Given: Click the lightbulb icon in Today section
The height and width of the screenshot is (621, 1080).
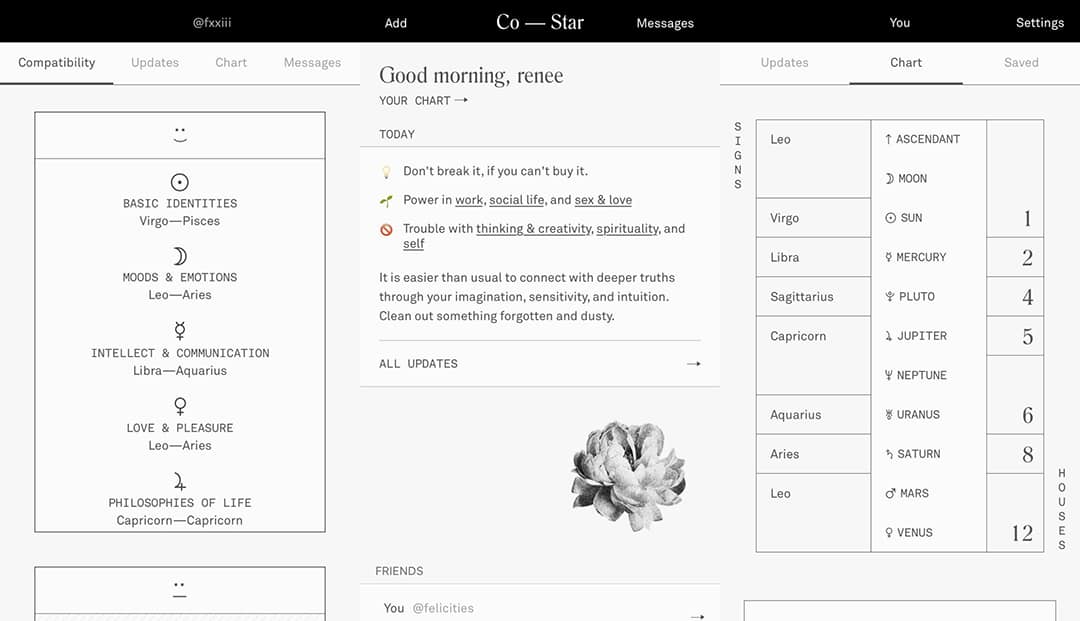Looking at the screenshot, I should pyautogui.click(x=386, y=172).
